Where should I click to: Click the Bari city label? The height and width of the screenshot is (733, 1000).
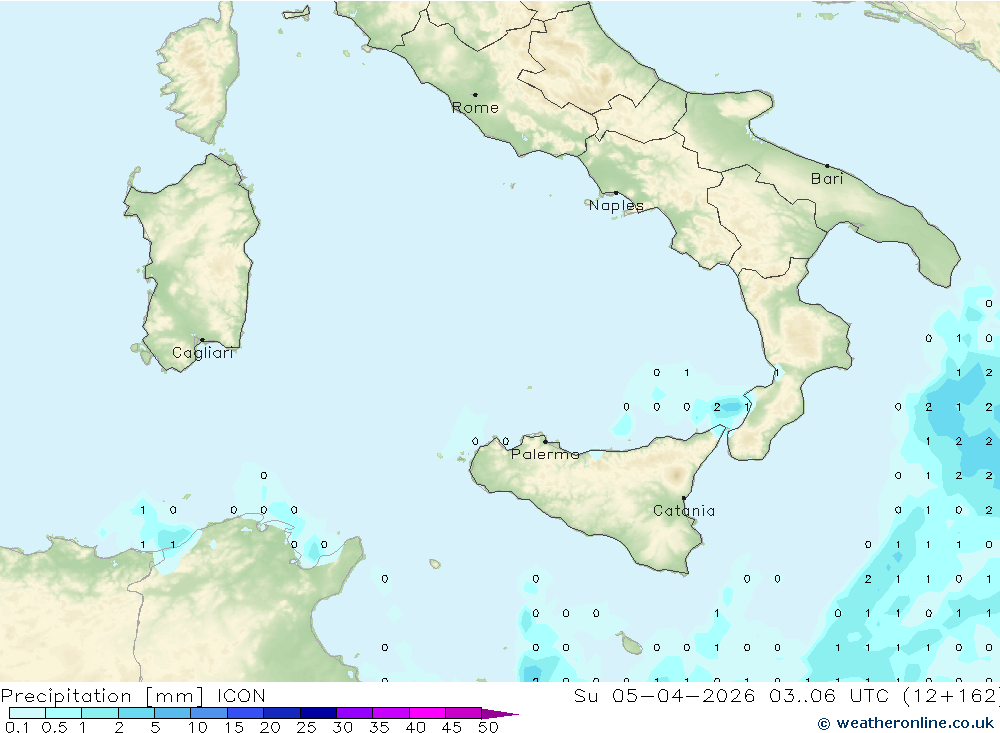tap(827, 179)
